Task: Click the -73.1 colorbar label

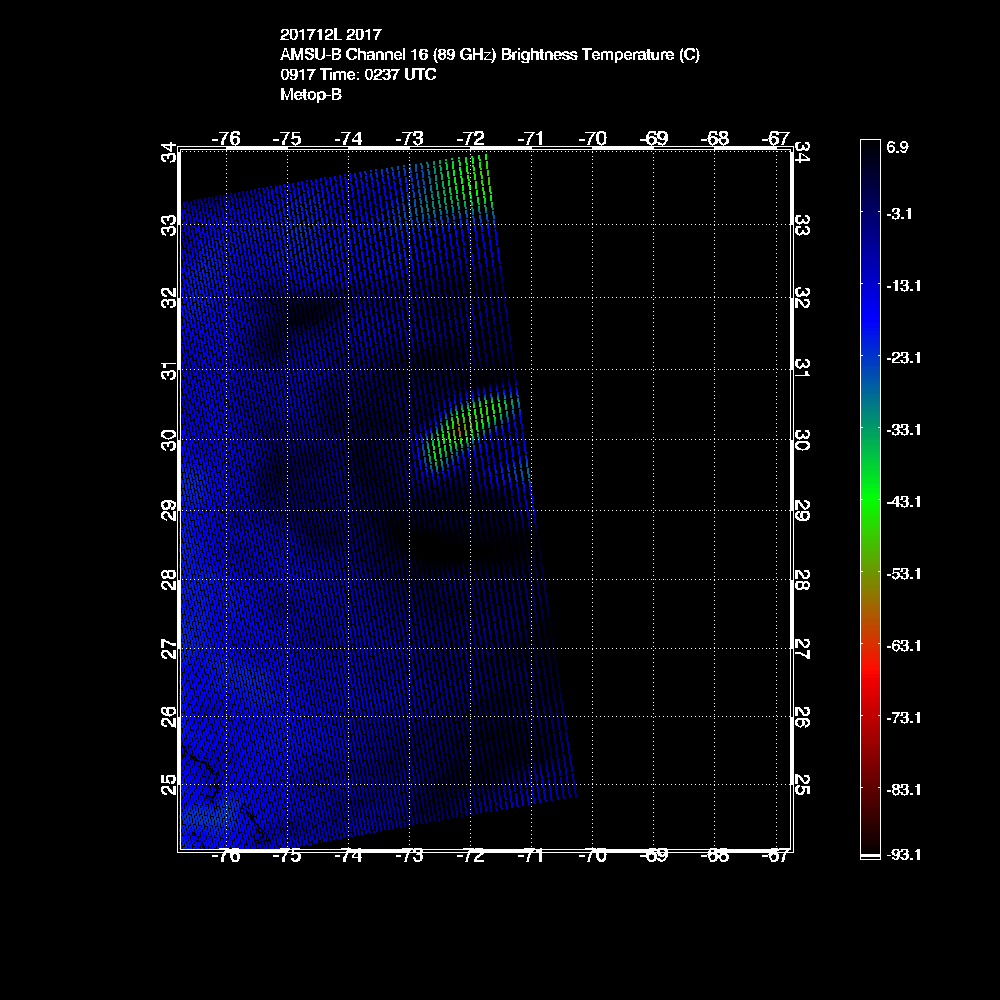Action: (x=903, y=717)
